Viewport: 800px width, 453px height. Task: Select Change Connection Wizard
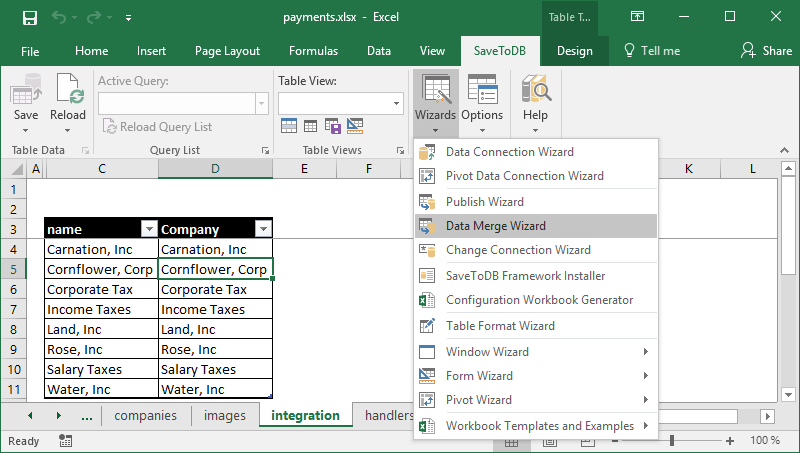point(536,250)
